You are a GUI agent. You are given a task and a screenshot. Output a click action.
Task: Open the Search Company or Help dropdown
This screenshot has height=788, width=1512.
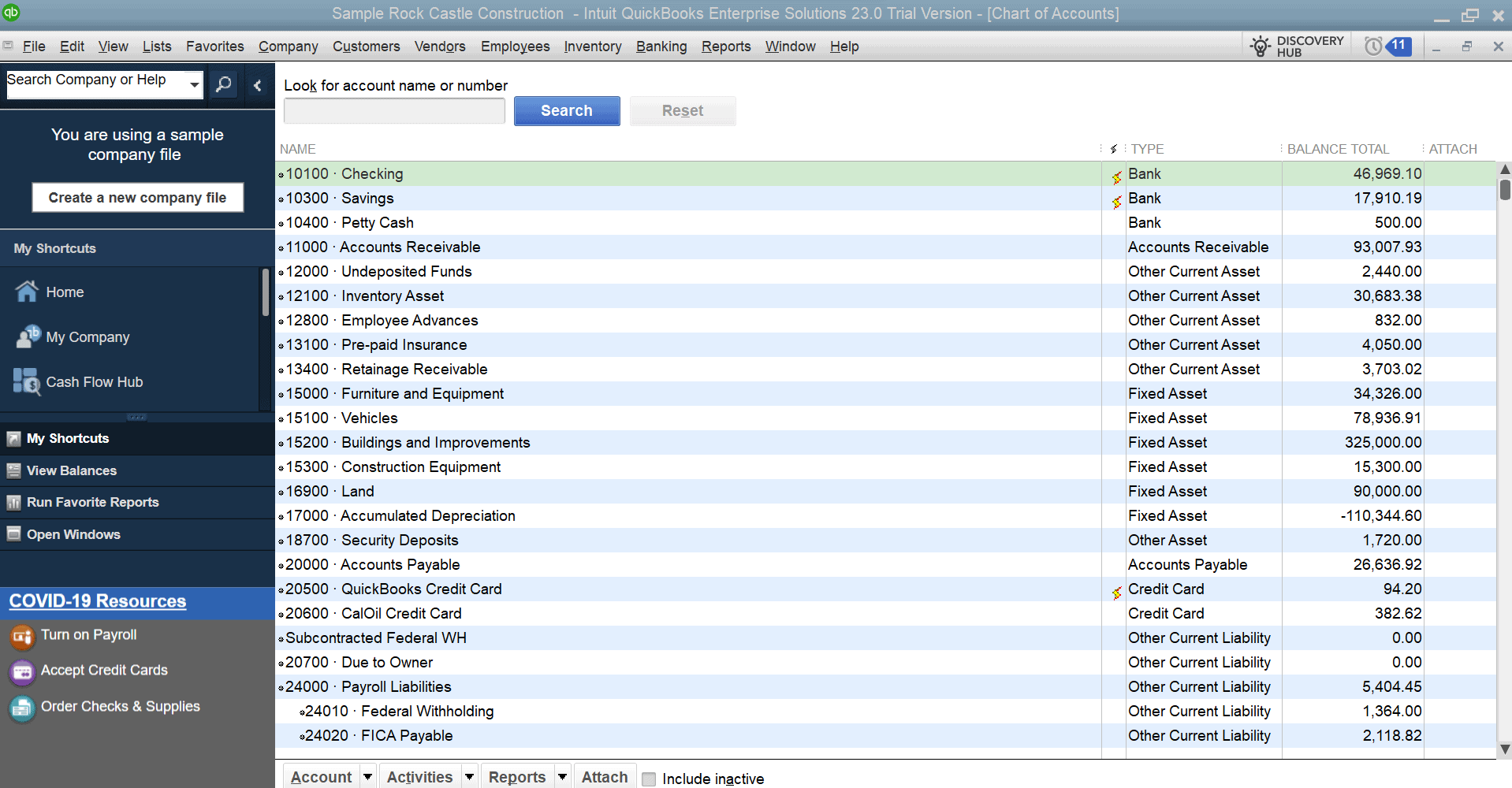(194, 84)
